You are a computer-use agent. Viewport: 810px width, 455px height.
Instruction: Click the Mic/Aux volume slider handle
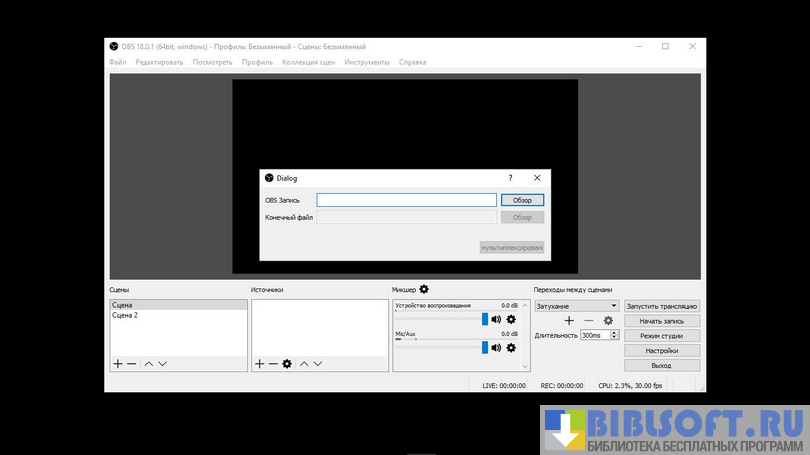point(485,348)
